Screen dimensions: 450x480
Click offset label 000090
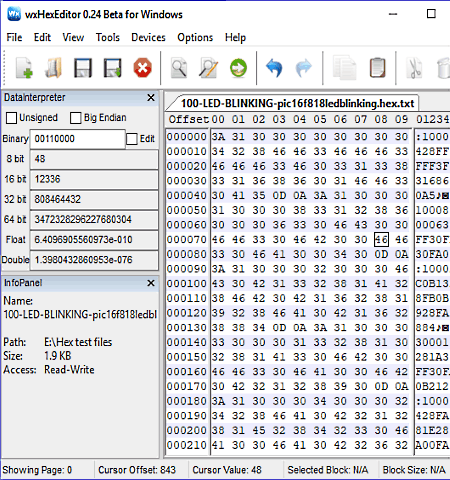coord(187,269)
